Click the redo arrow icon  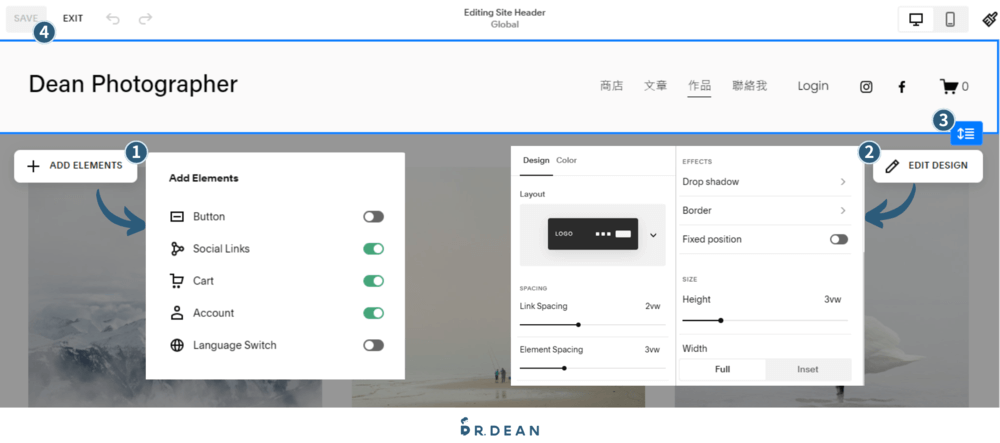pyautogui.click(x=145, y=18)
